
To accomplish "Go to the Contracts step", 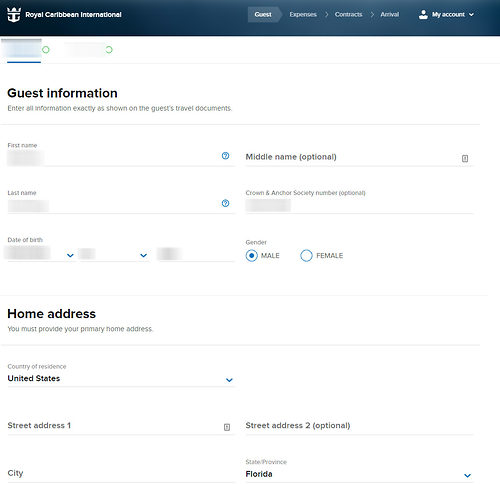I will 348,14.
